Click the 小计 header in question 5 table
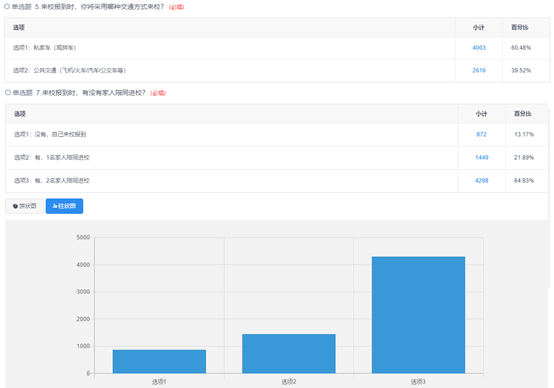The height and width of the screenshot is (388, 554). (479, 28)
